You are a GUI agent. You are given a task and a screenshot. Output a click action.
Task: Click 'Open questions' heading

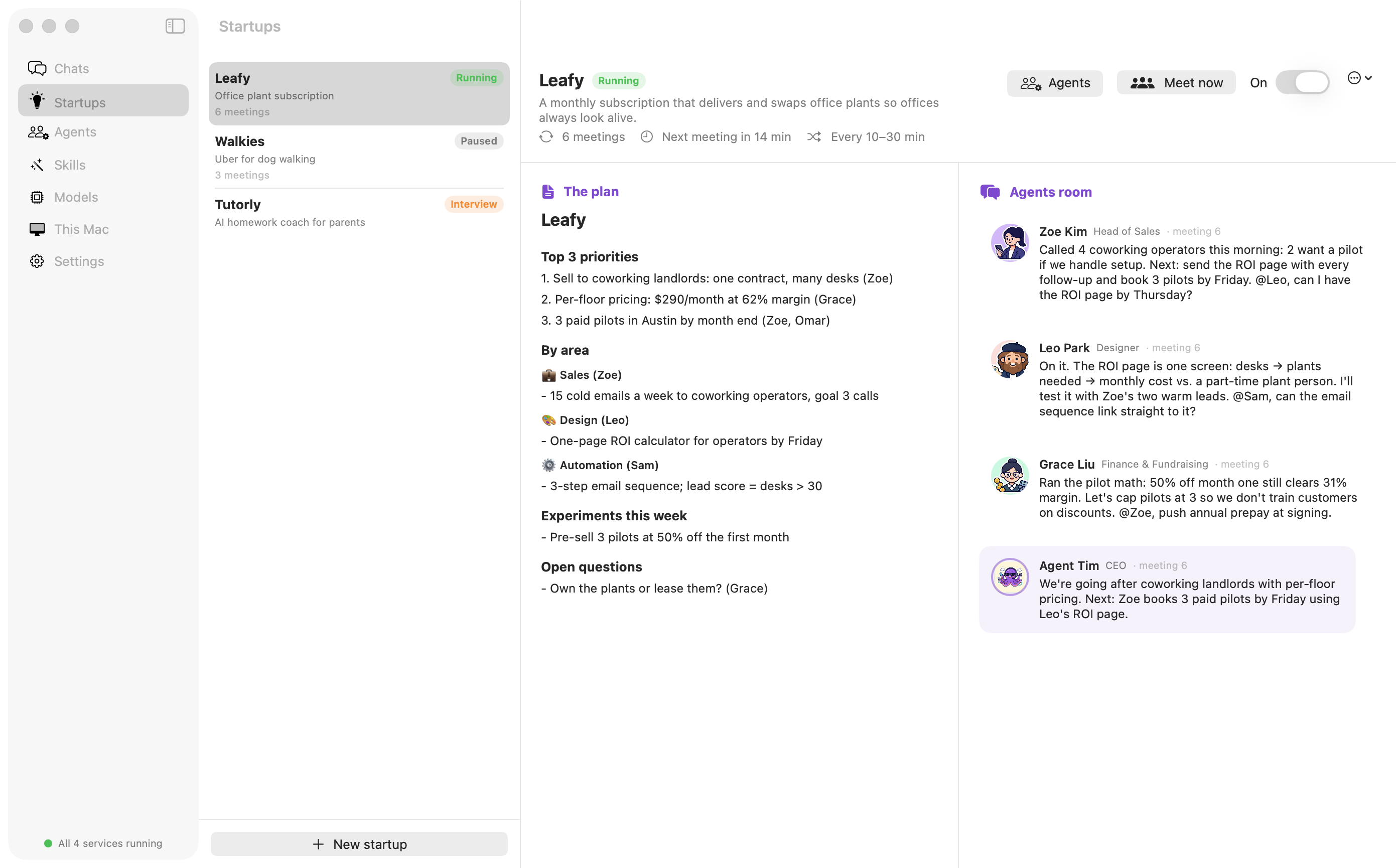pos(591,566)
